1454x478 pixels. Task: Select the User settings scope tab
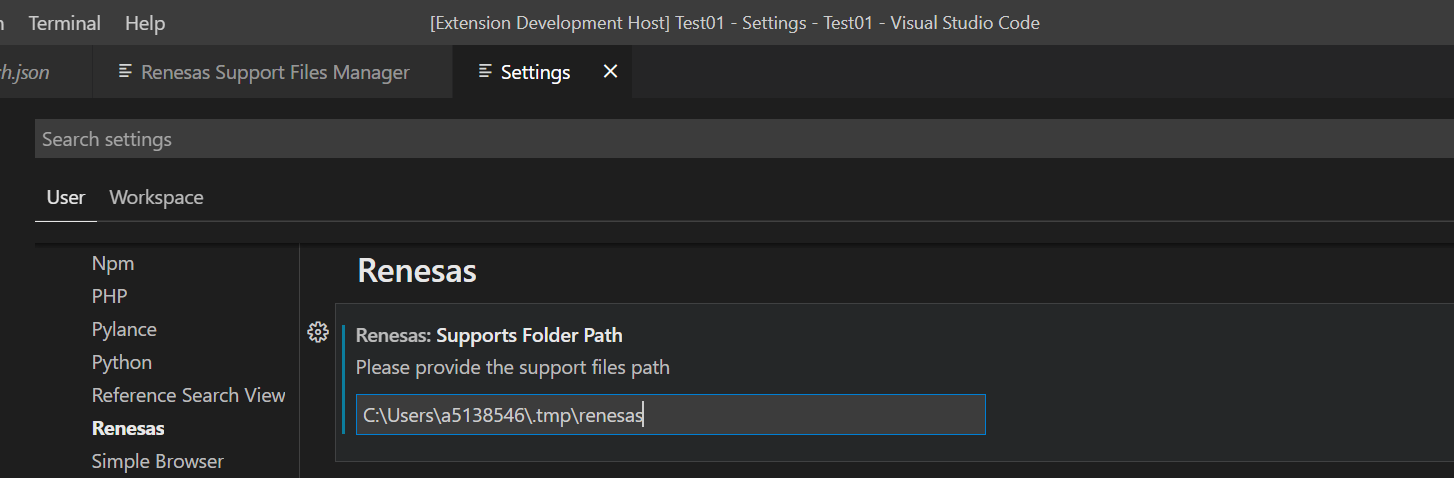coord(66,198)
